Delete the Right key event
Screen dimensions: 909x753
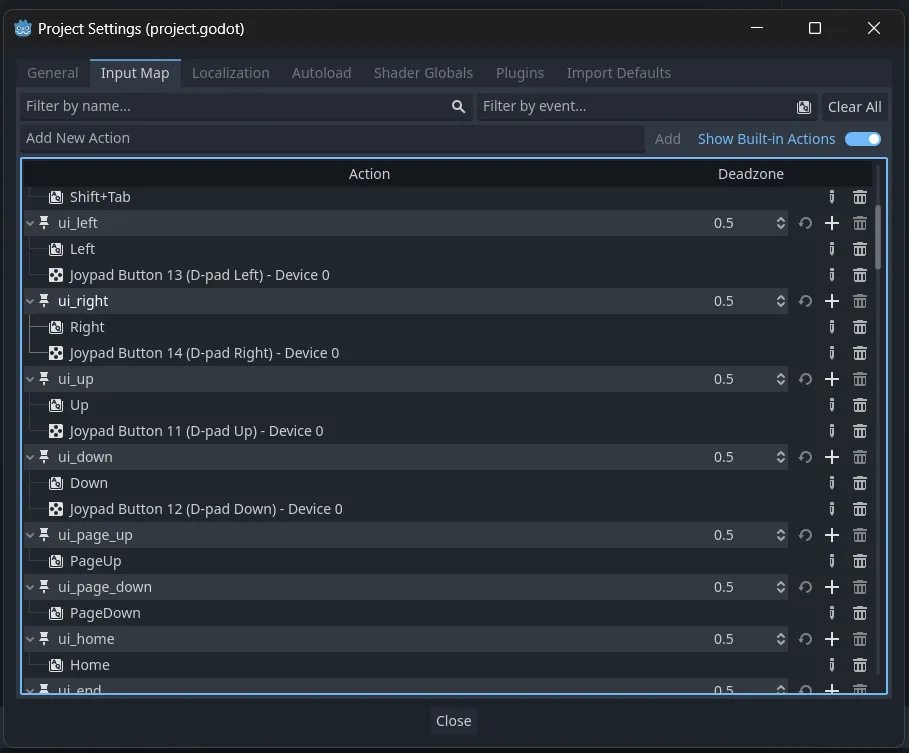point(860,327)
